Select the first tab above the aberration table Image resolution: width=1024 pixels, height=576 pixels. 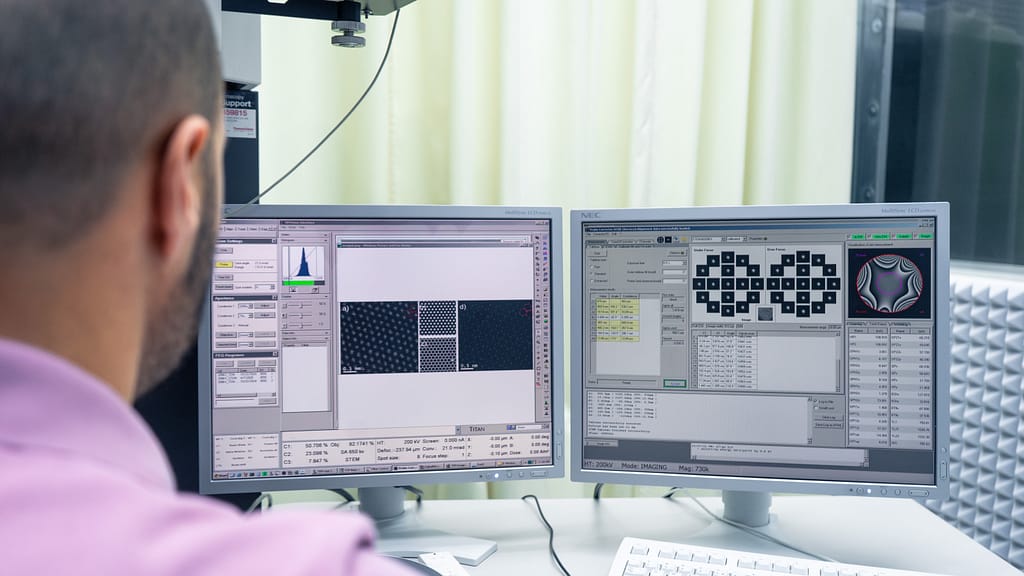(857, 324)
